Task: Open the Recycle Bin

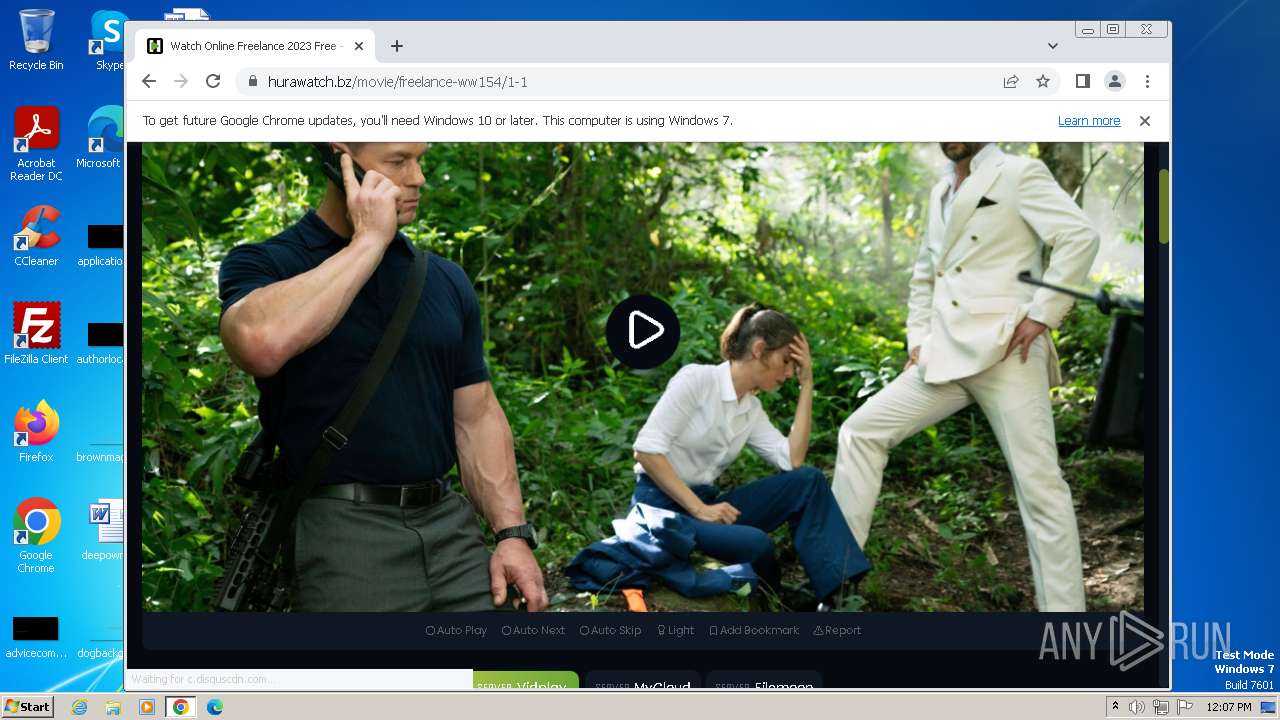Action: pos(36,40)
